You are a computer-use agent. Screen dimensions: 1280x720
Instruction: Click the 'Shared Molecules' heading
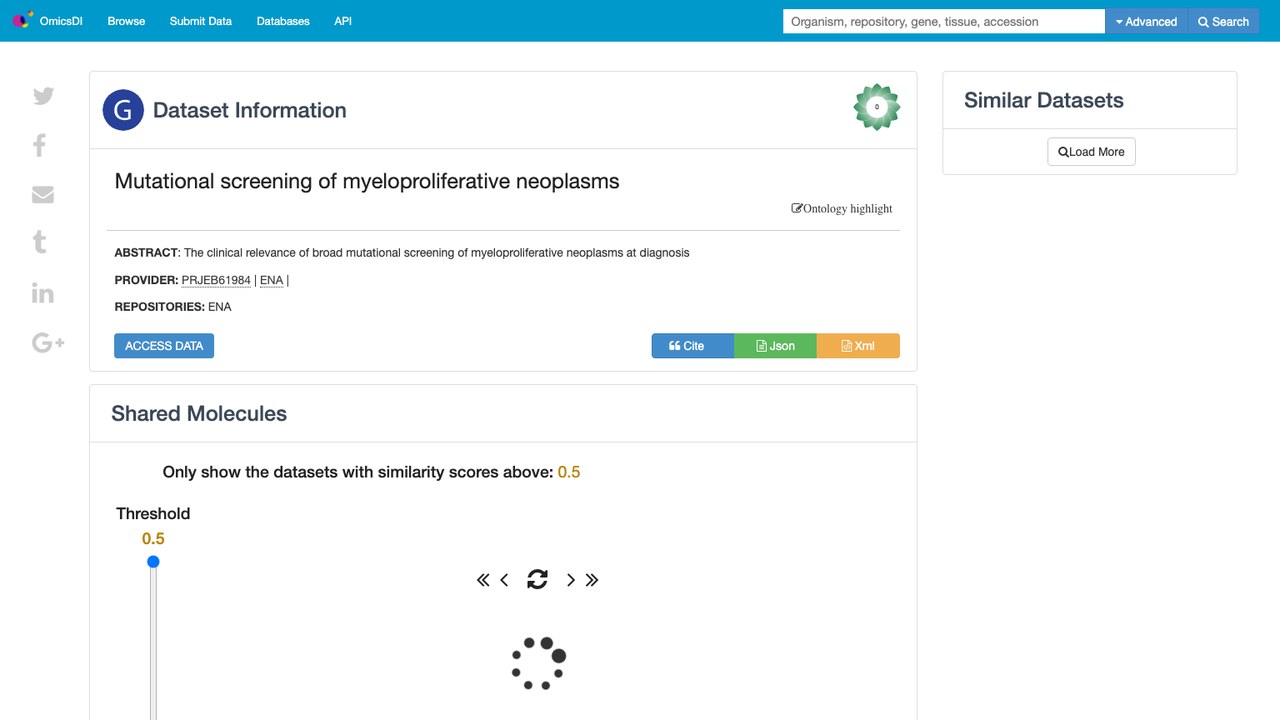pyautogui.click(x=199, y=414)
